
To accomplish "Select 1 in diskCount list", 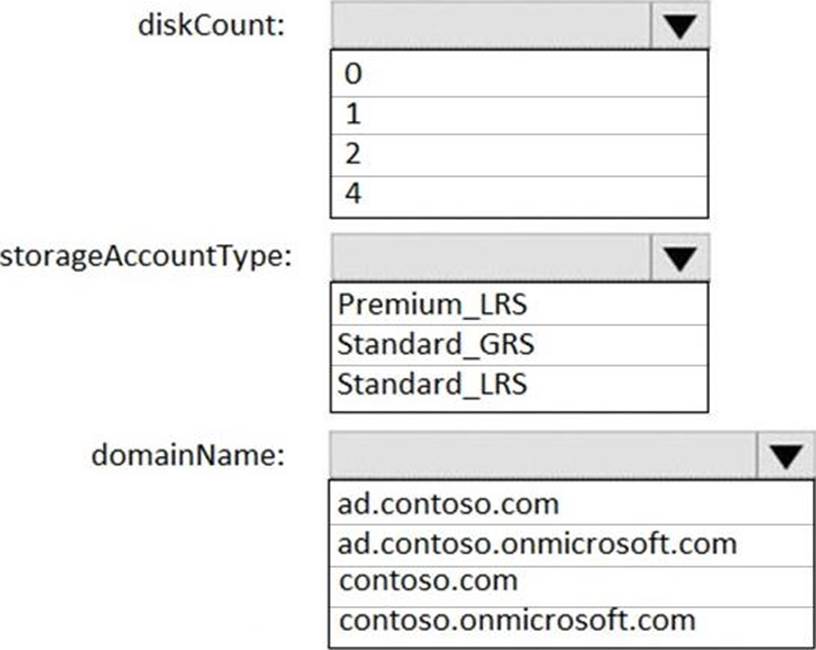I will [519, 114].
